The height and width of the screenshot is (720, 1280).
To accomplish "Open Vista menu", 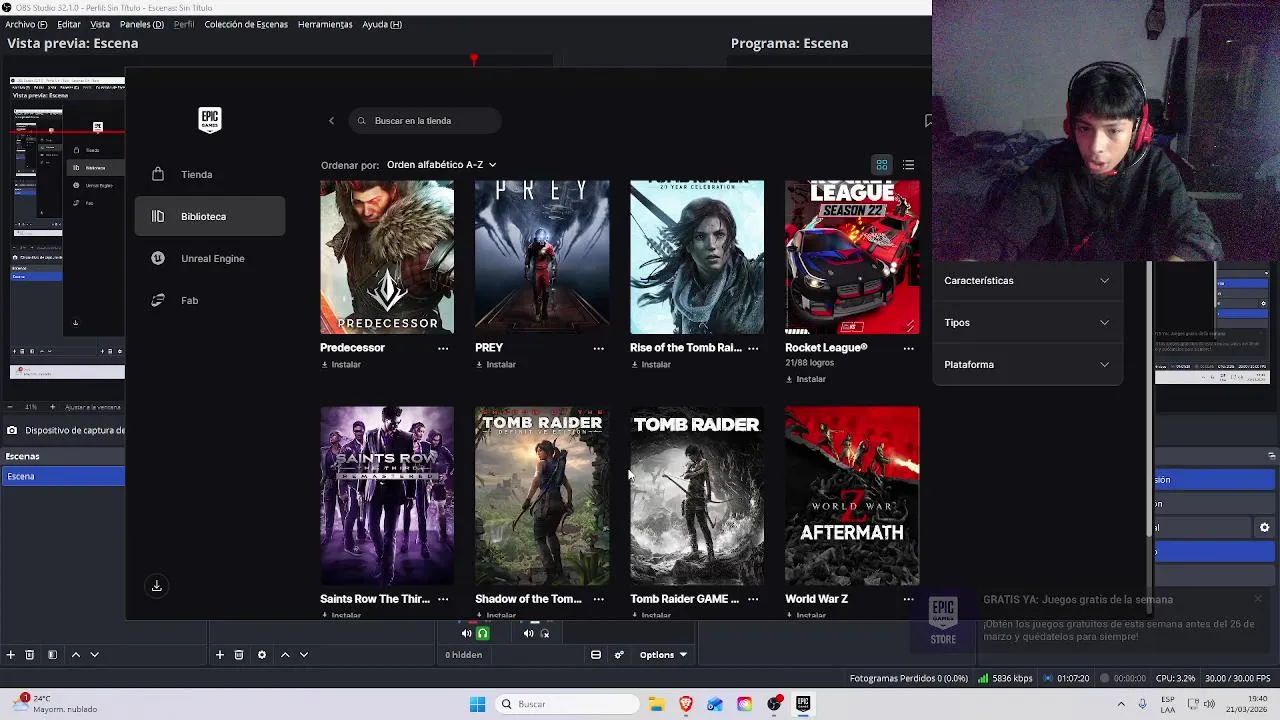I will [100, 24].
